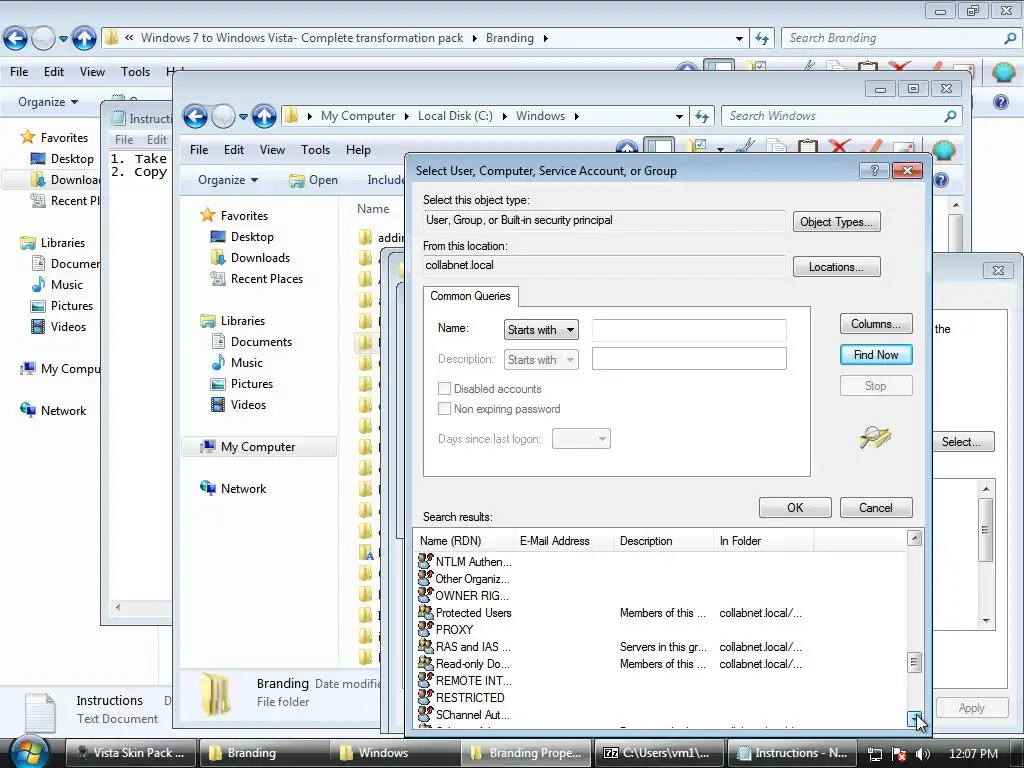
Task: Click the Find Now button
Action: (876, 355)
